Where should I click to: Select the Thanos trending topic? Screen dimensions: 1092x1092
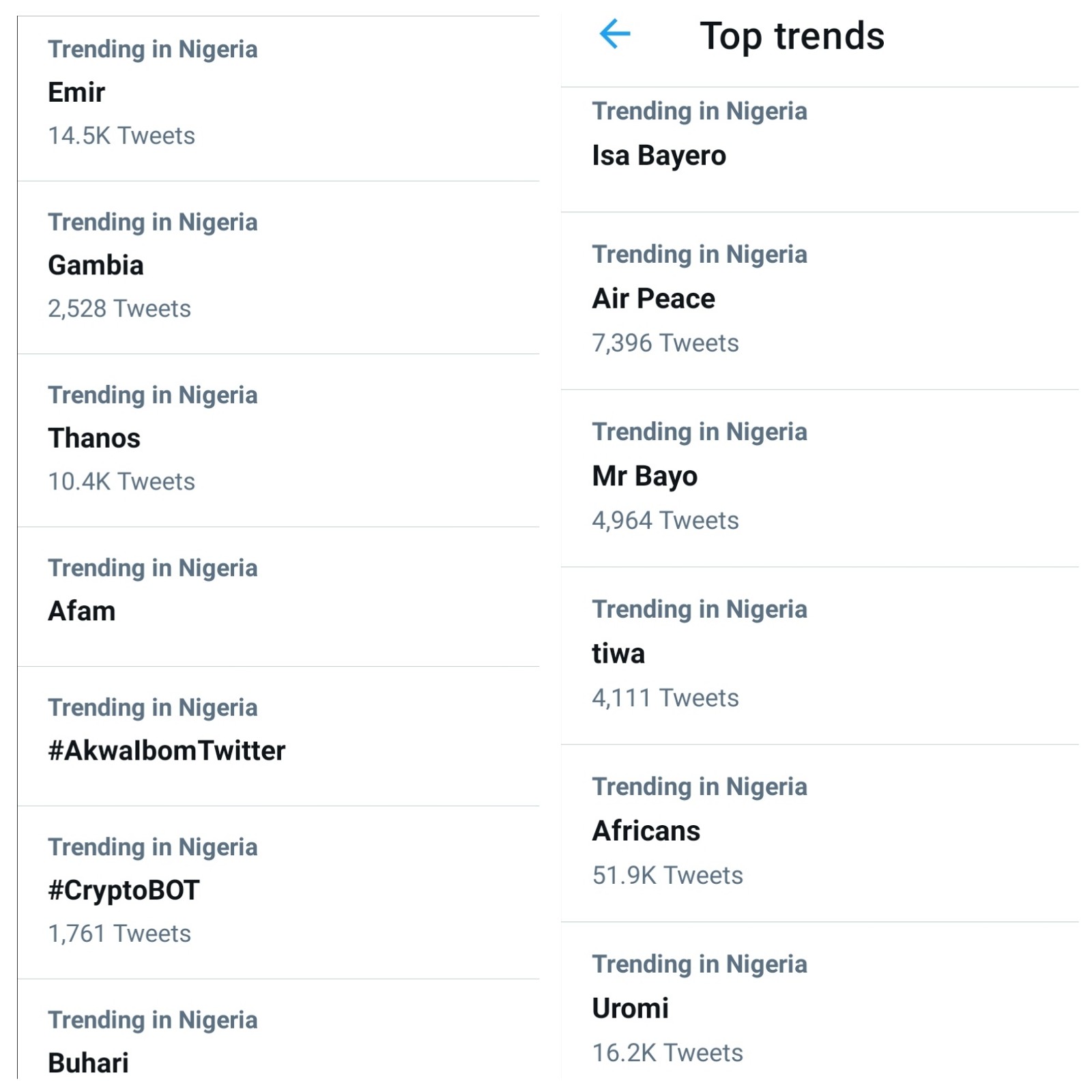click(x=94, y=438)
